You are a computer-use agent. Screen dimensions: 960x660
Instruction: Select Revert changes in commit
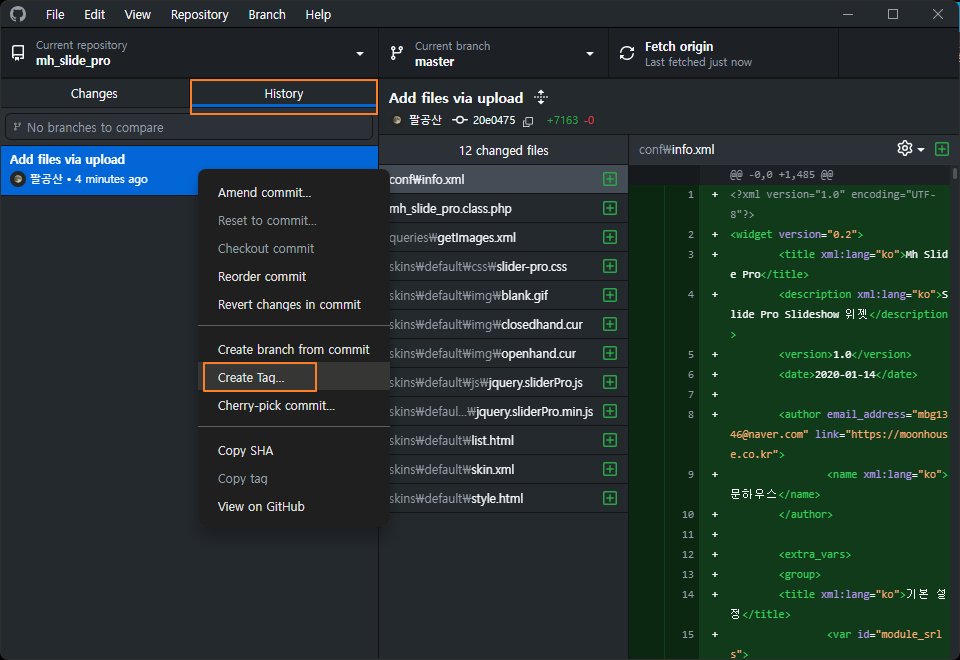tap(294, 304)
